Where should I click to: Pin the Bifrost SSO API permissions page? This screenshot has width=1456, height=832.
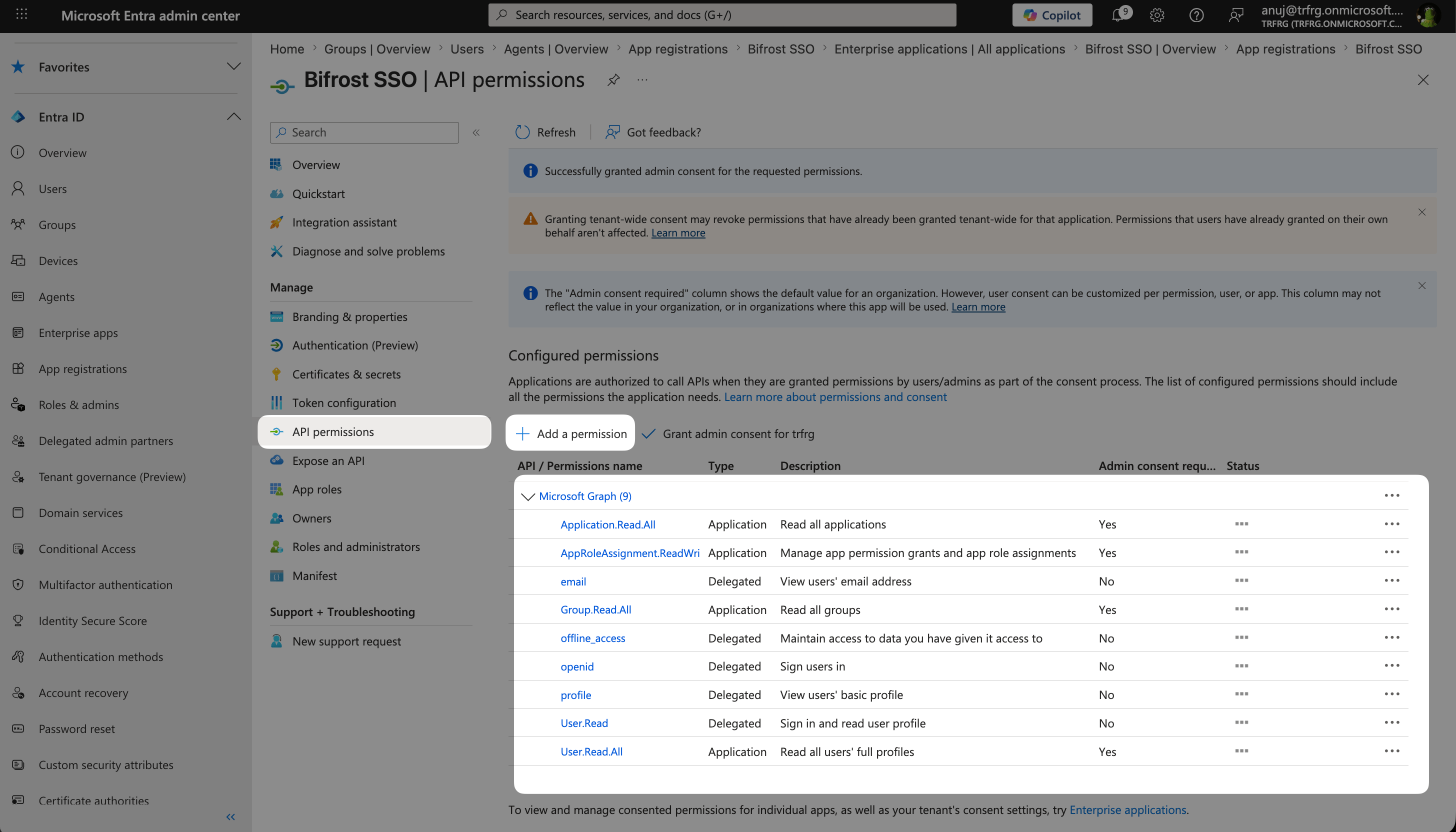(x=613, y=80)
